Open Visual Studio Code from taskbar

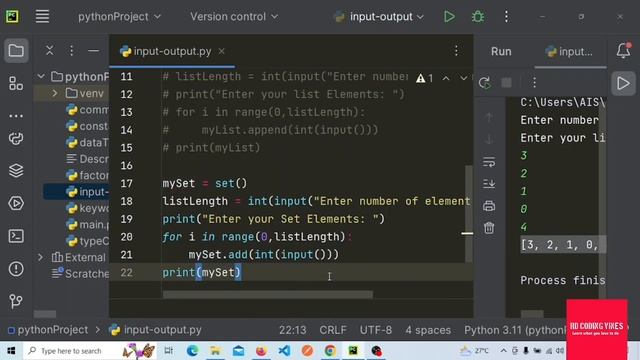point(284,351)
